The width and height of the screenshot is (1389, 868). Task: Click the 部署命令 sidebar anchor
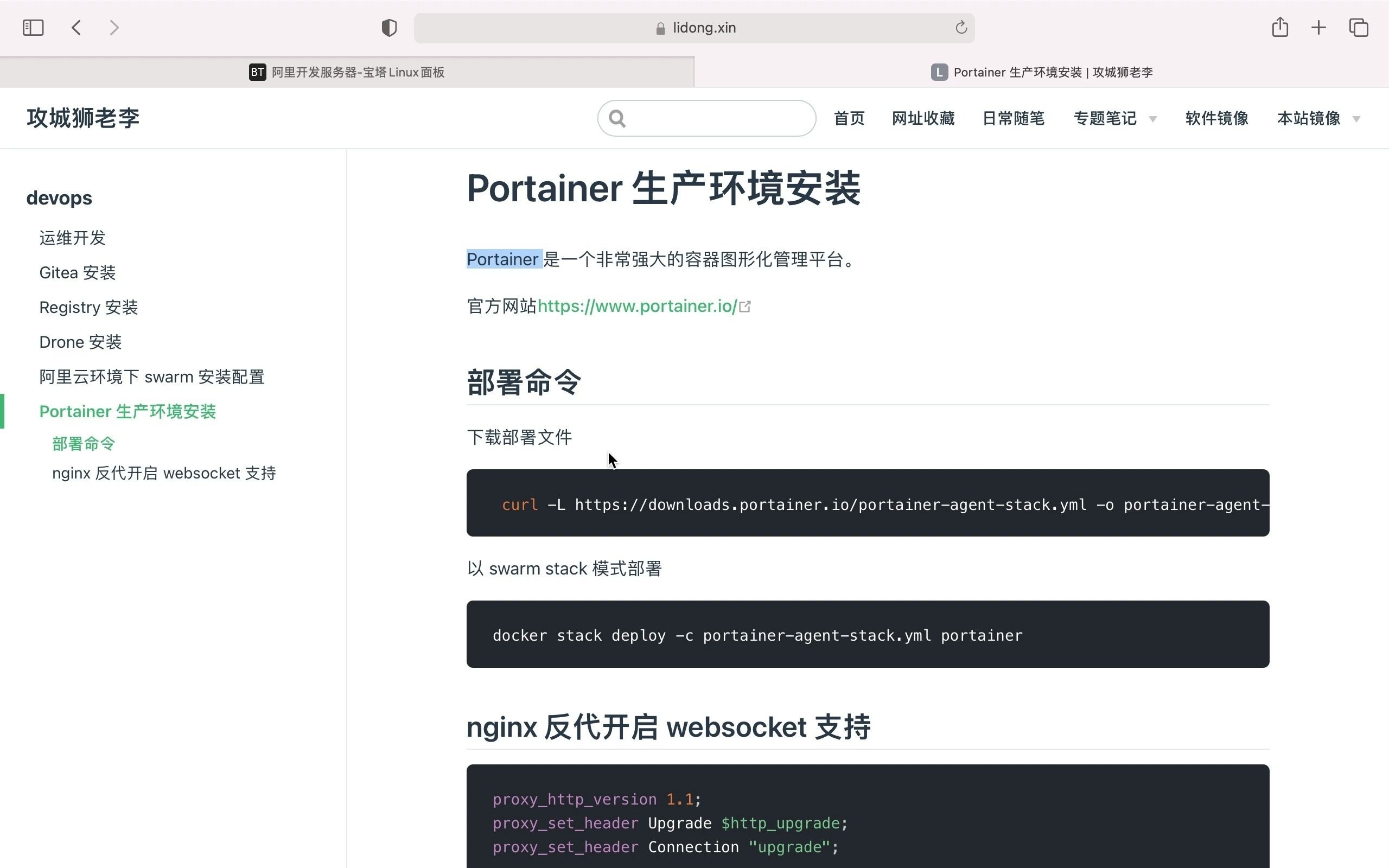coord(83,443)
